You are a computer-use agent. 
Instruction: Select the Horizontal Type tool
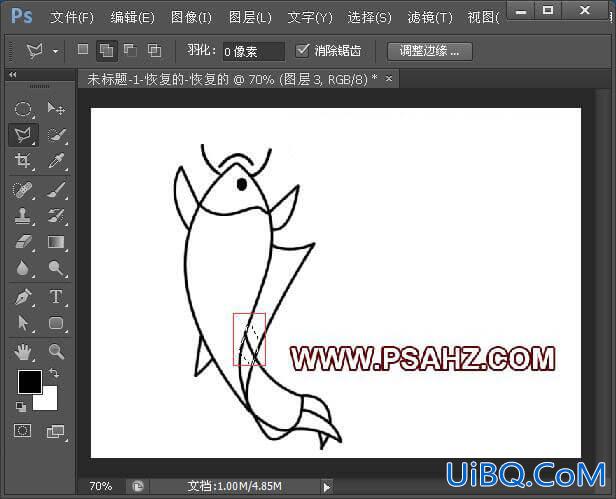pos(56,297)
